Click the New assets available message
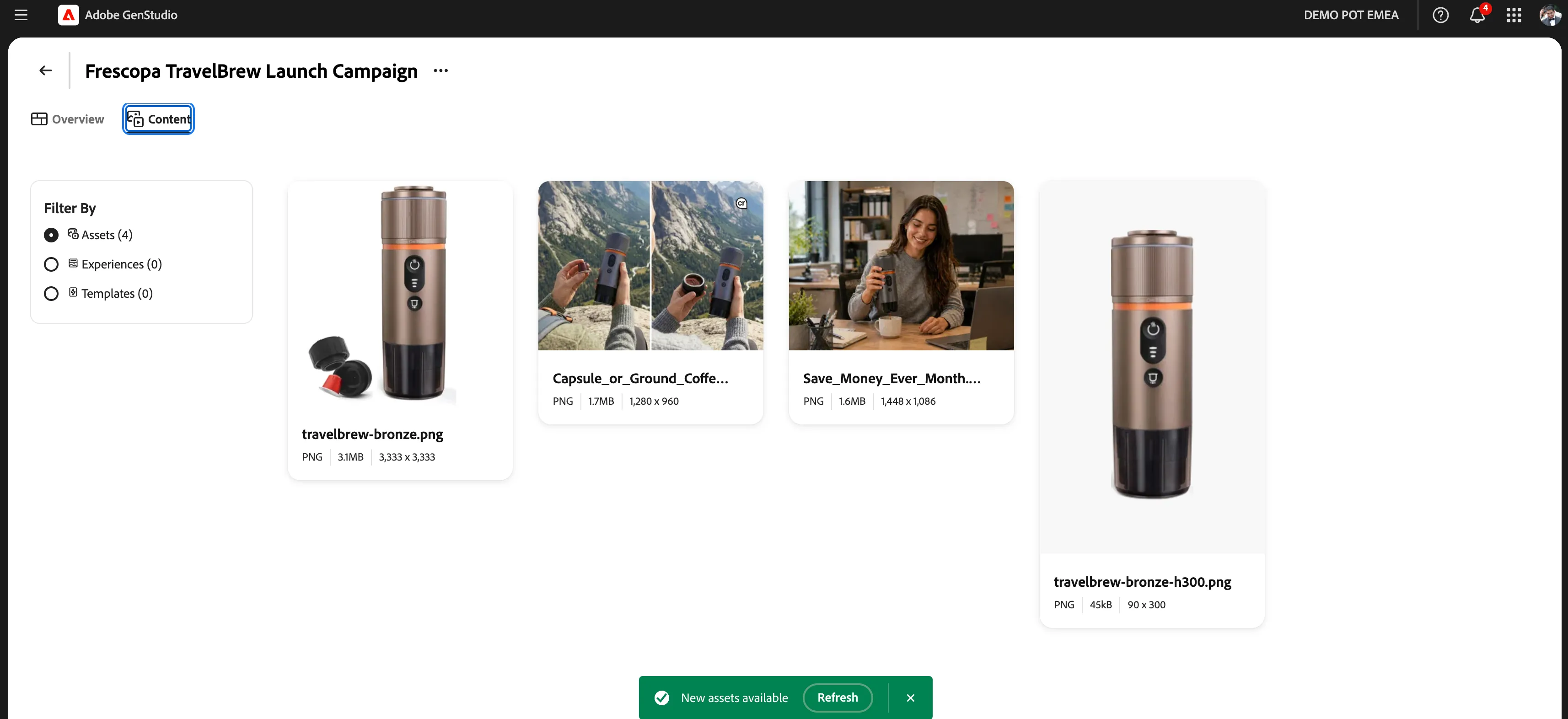 click(734, 698)
